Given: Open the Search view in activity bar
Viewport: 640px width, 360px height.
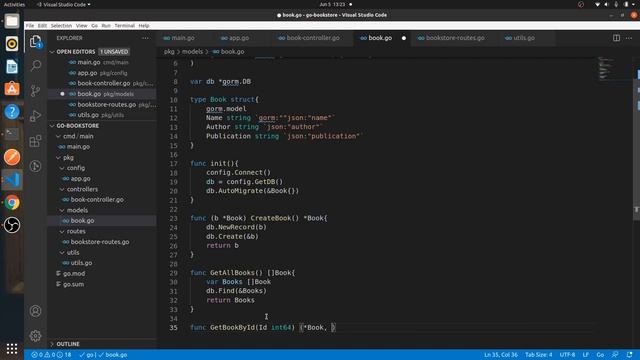Looking at the screenshot, I should pyautogui.click(x=36, y=66).
